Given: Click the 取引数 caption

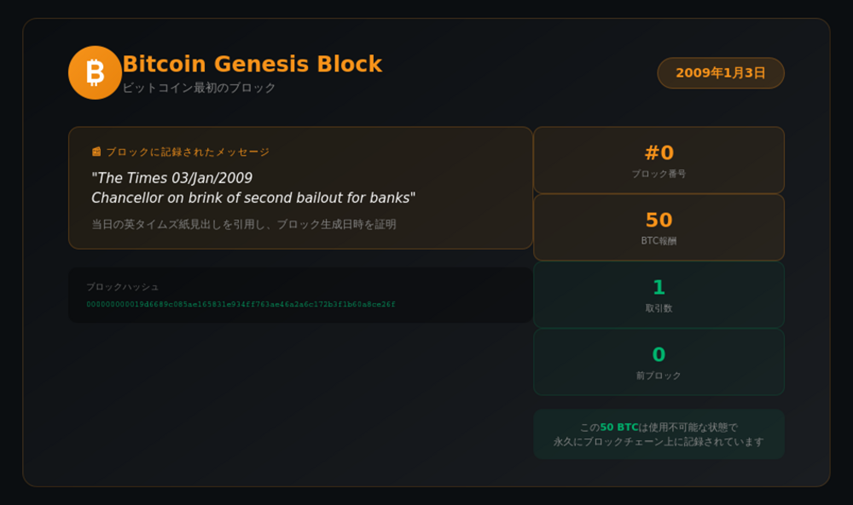Looking at the screenshot, I should [659, 309].
